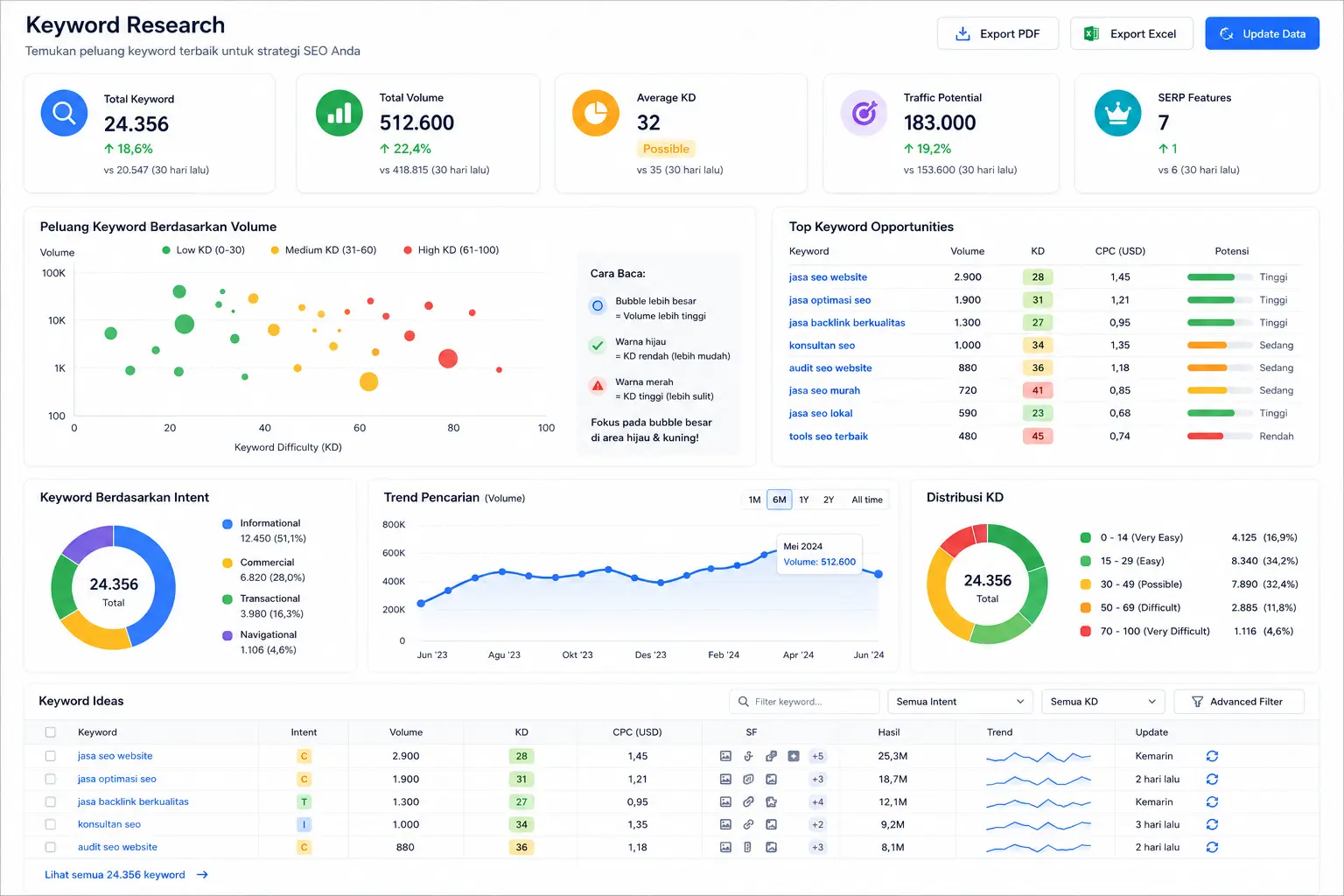The height and width of the screenshot is (896, 1344).
Task: Refresh the jasa backlink berkualitas row
Action: click(x=1212, y=801)
